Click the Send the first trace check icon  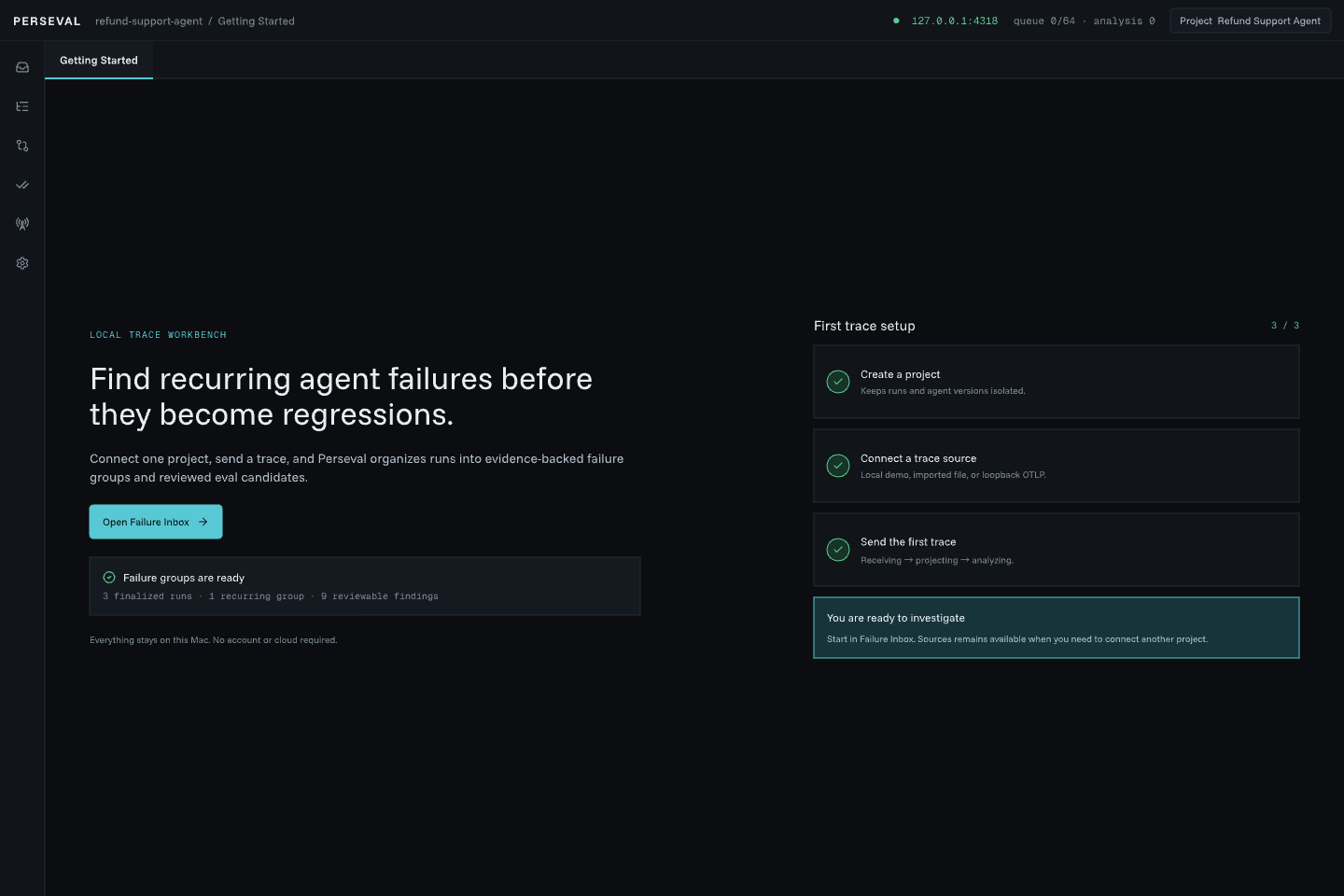click(838, 550)
